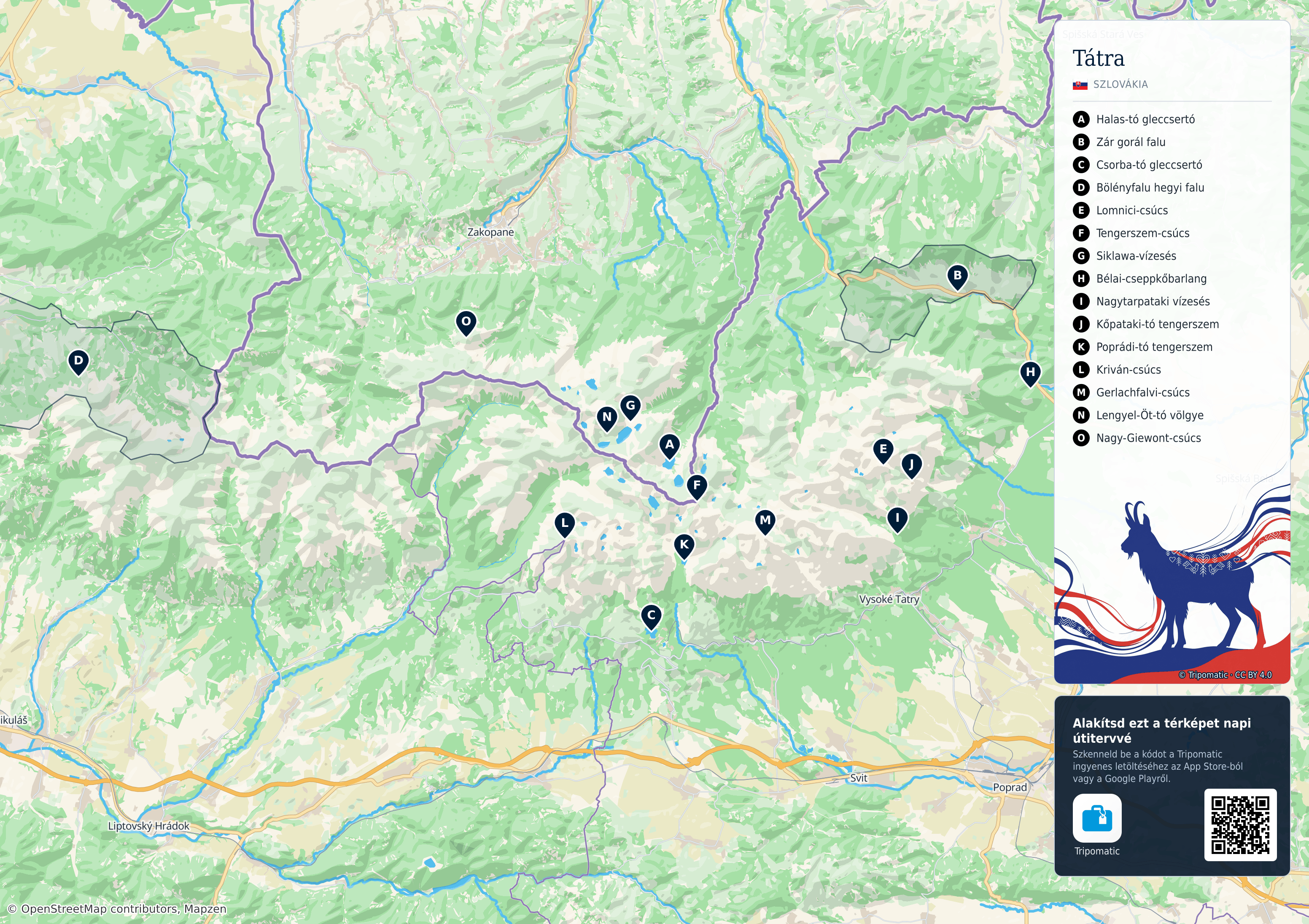Click the Zakopane town label
Screen dimensions: 1309x924
point(490,233)
